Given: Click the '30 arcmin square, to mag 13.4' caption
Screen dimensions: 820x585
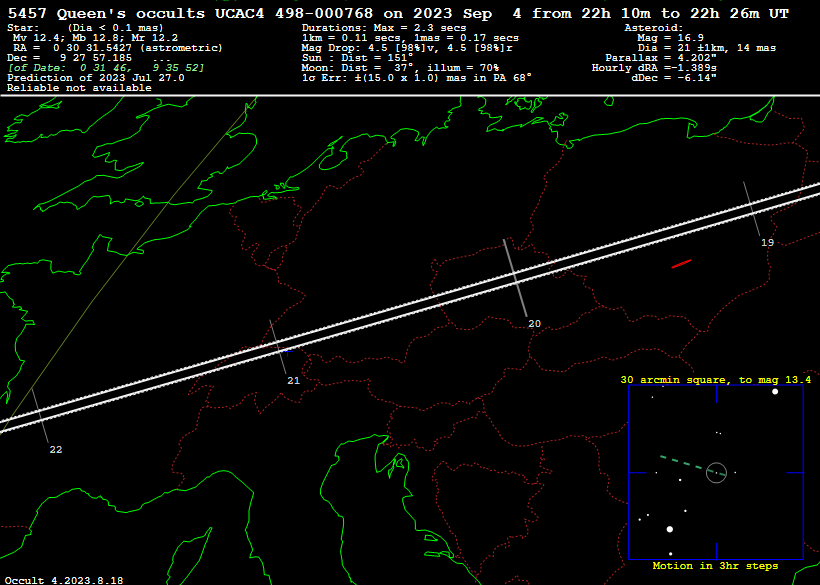Looking at the screenshot, I should tap(715, 380).
